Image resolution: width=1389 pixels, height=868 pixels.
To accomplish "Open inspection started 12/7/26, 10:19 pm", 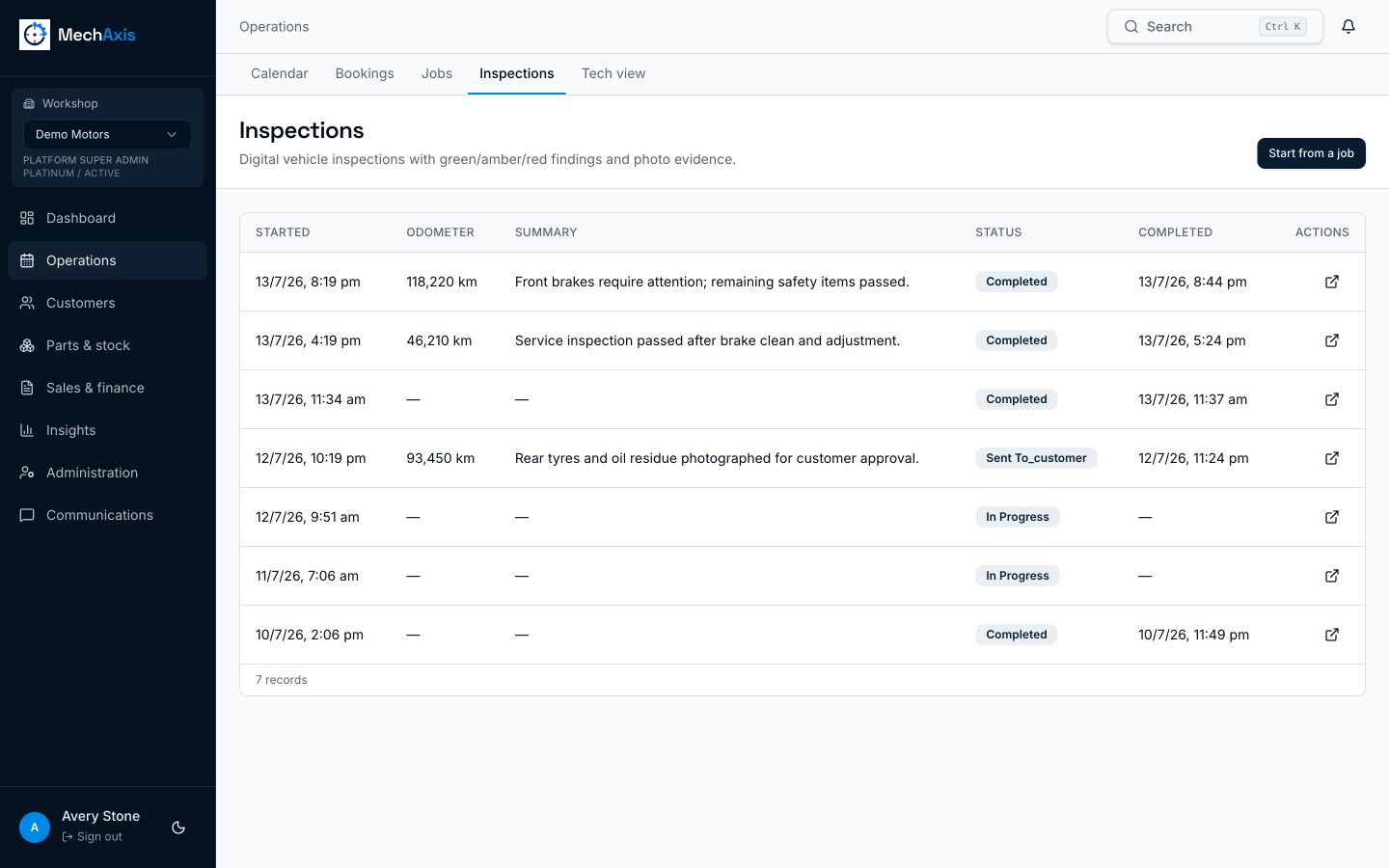I will click(1332, 458).
